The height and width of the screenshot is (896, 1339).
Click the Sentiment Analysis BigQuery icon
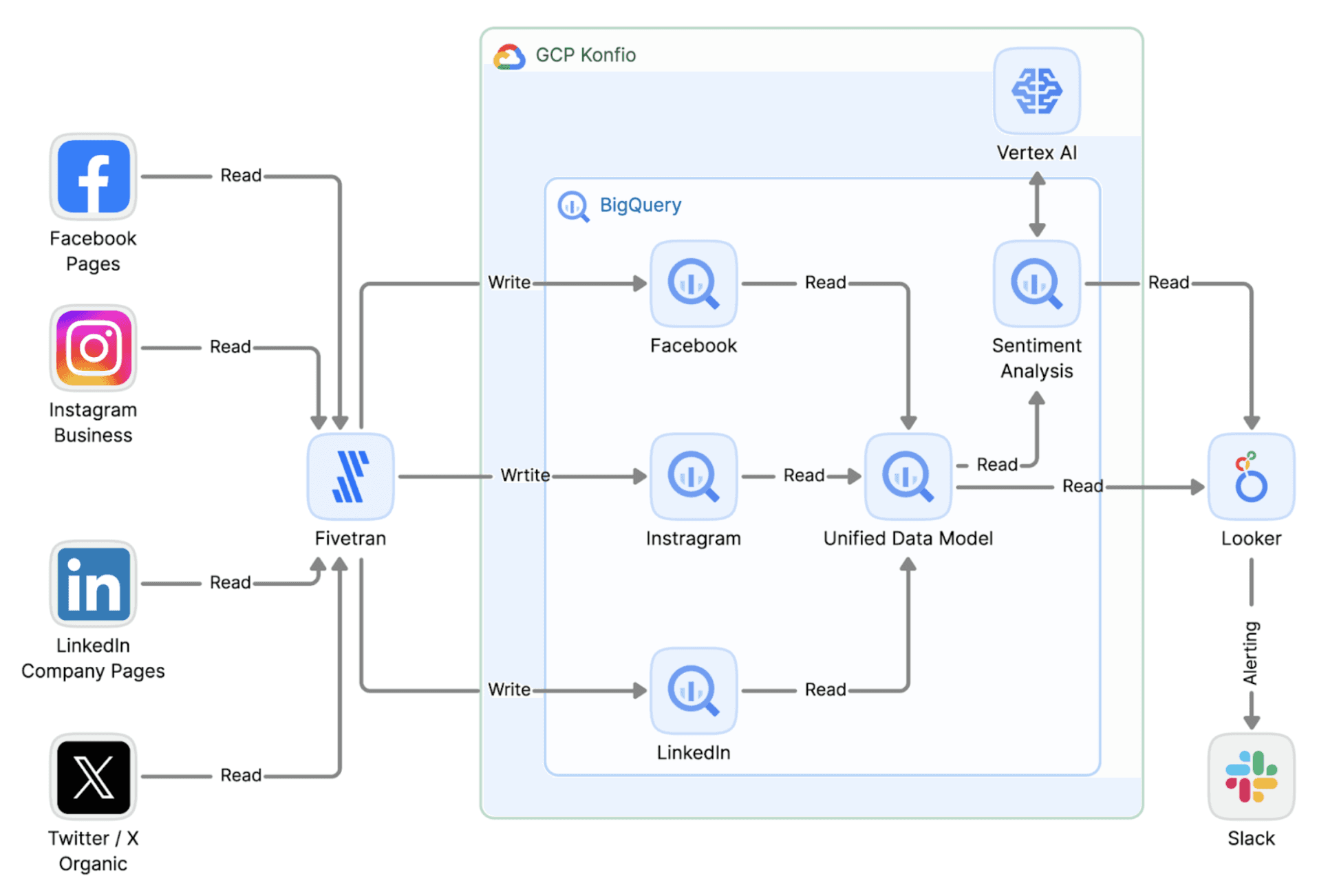point(1036,284)
